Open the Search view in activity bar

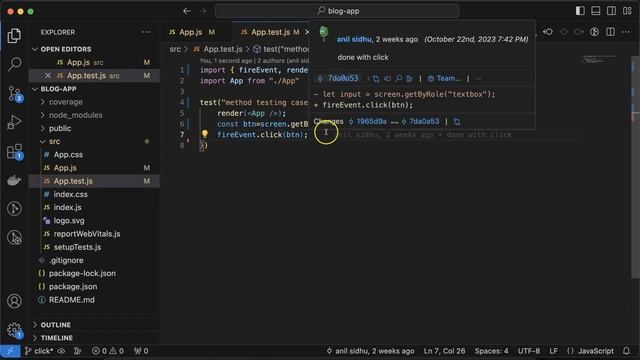tap(14, 64)
